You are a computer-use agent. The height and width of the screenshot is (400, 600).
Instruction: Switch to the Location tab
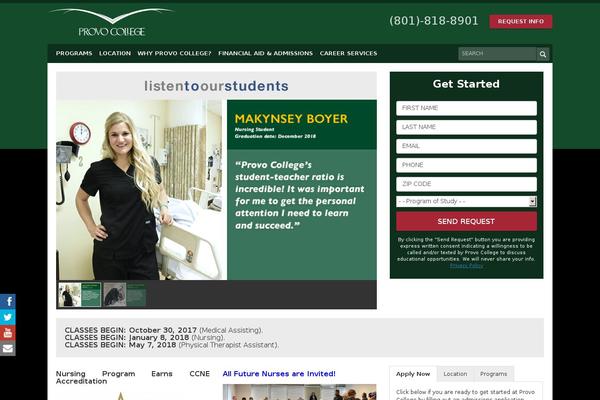point(455,374)
